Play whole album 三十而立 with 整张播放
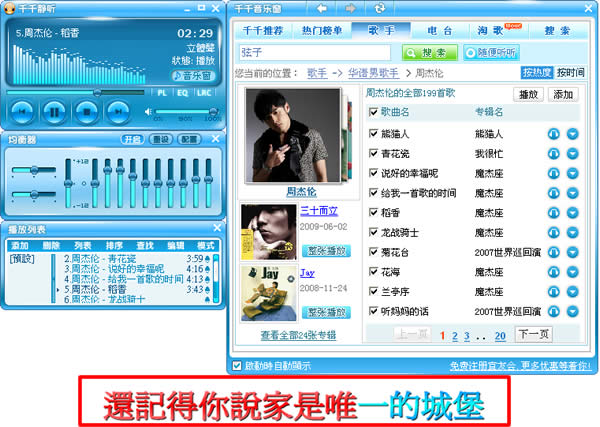 pyautogui.click(x=326, y=251)
